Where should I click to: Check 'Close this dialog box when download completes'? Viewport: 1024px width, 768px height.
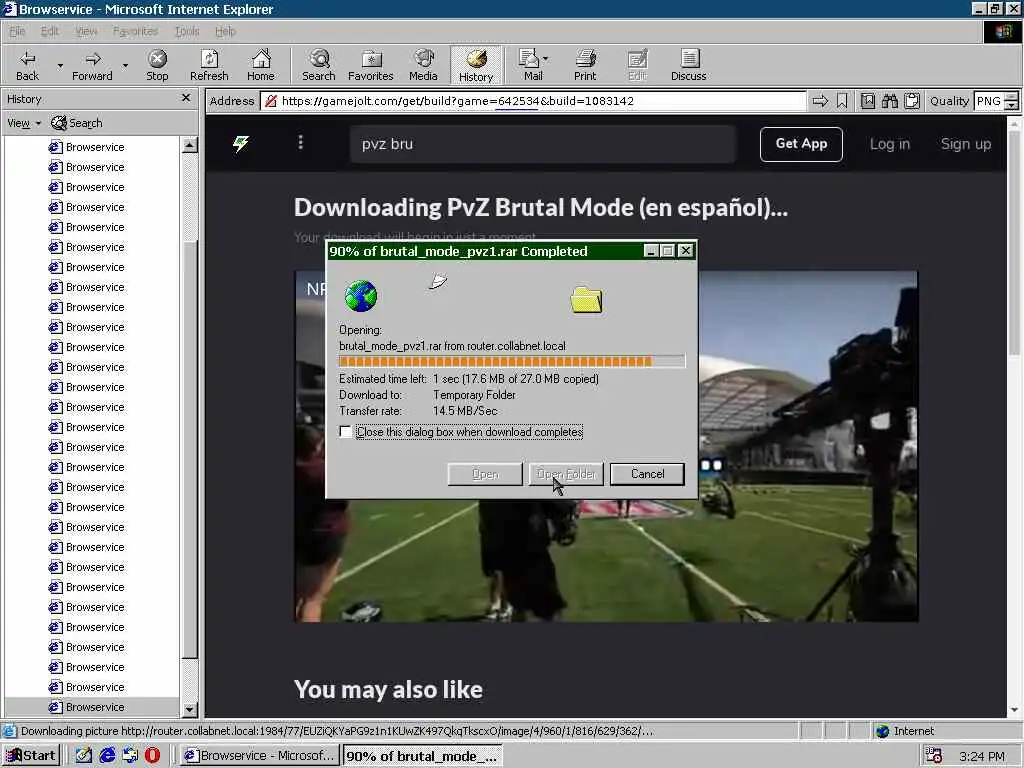[x=345, y=432]
